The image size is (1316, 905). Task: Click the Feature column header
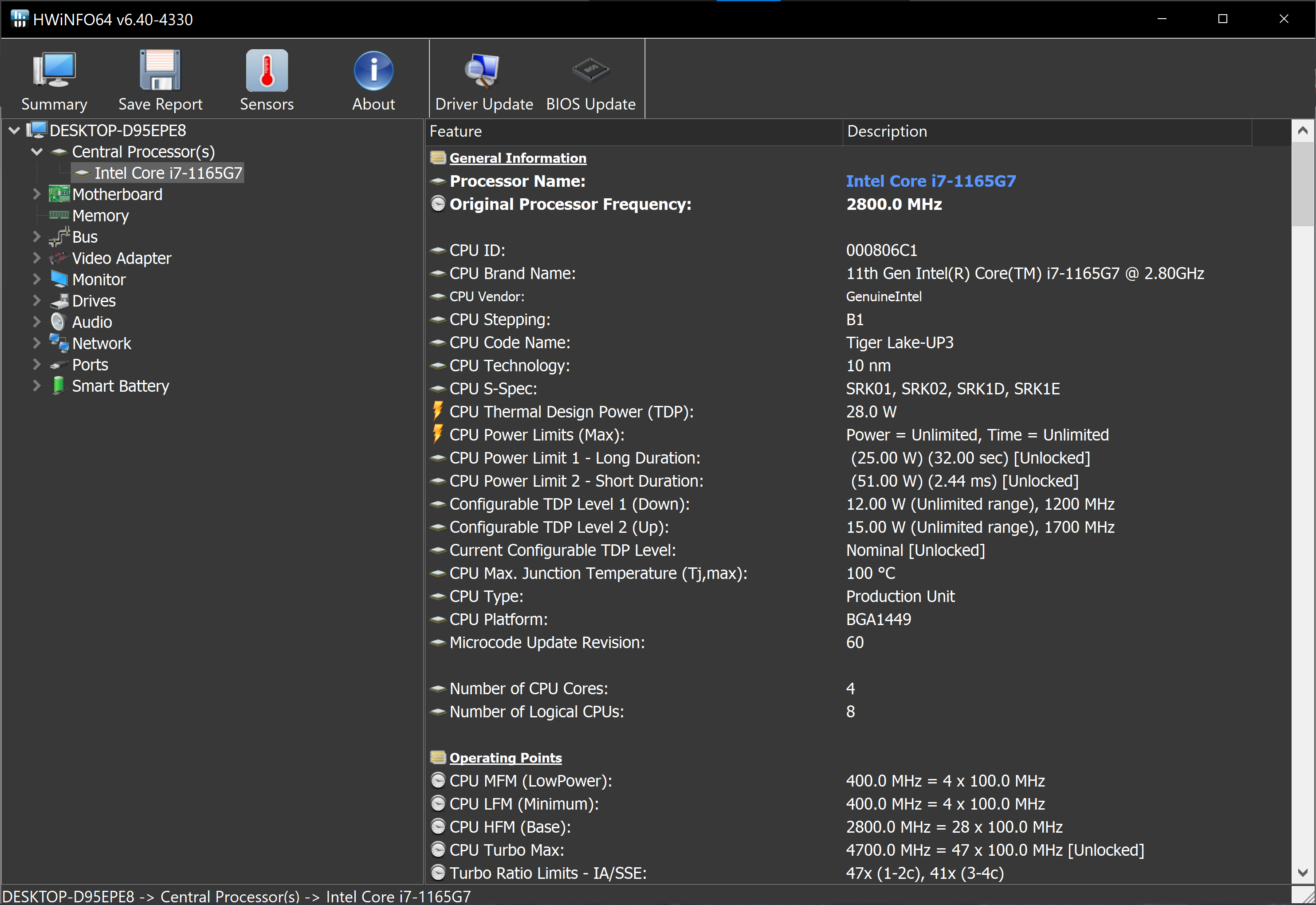633,132
